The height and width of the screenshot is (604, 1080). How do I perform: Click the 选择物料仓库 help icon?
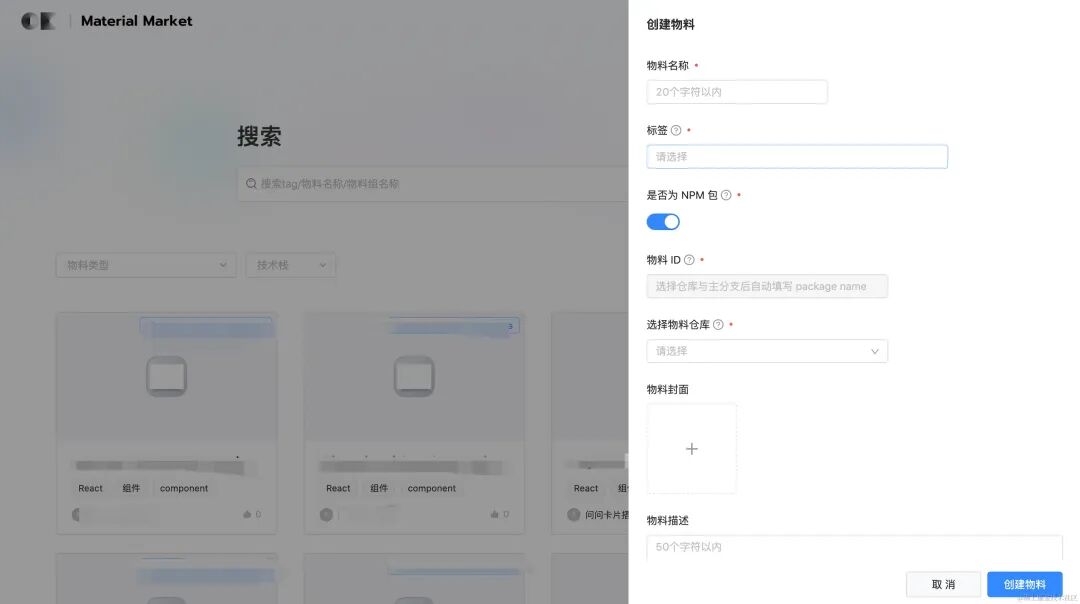click(x=718, y=324)
